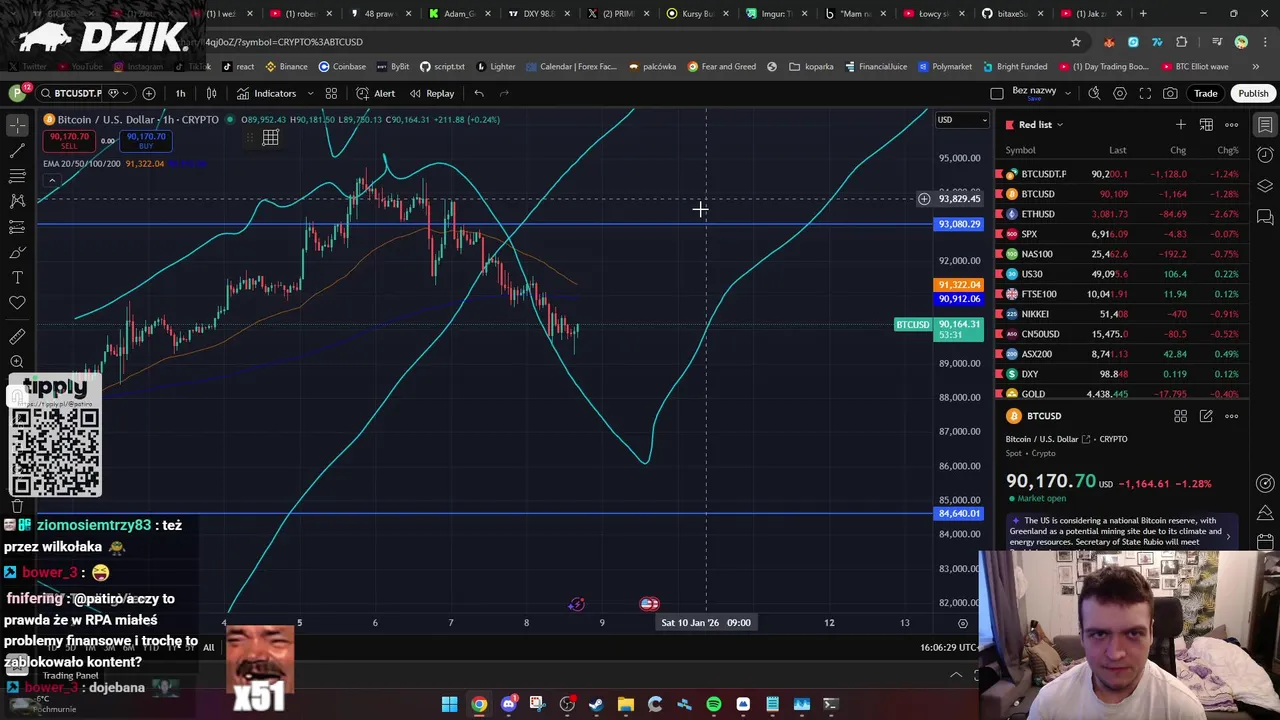The height and width of the screenshot is (720, 1280).
Task: Select the trend line drawing tool
Action: coord(17,151)
